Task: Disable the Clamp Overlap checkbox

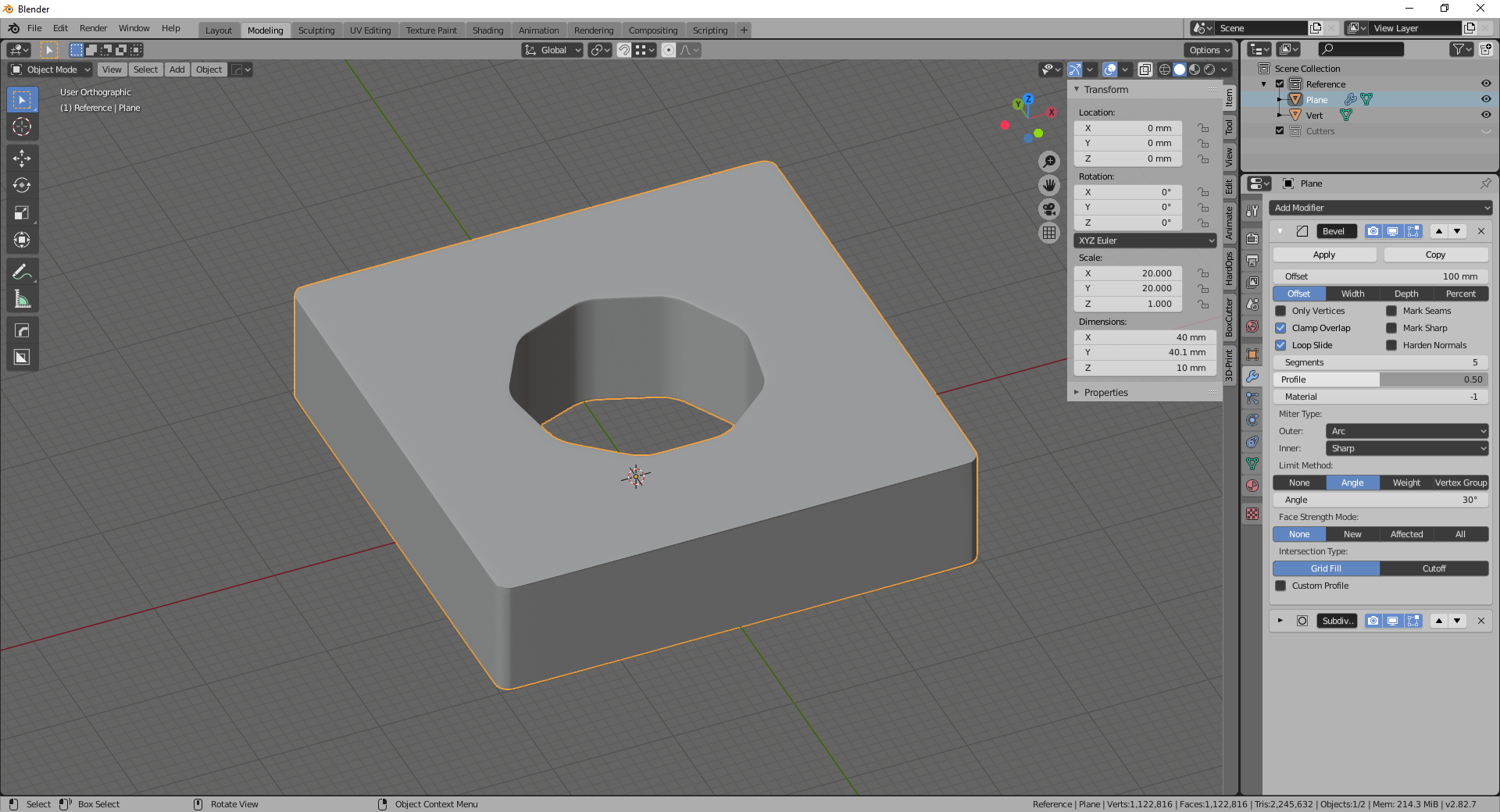Action: coord(1280,328)
